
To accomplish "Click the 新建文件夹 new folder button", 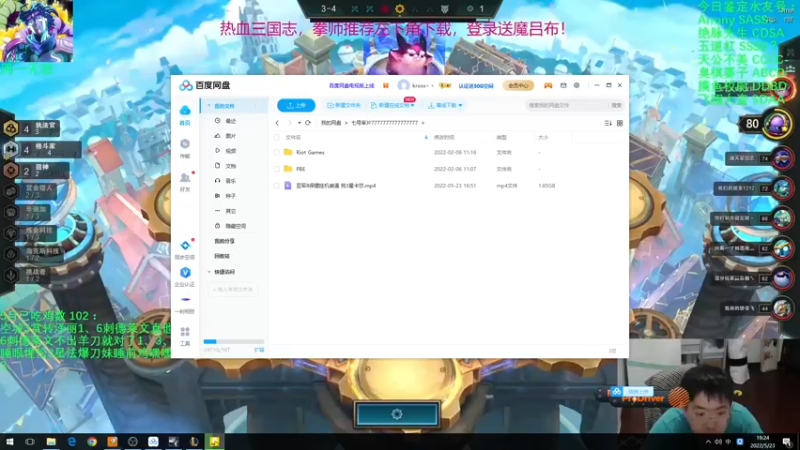I will [x=344, y=106].
